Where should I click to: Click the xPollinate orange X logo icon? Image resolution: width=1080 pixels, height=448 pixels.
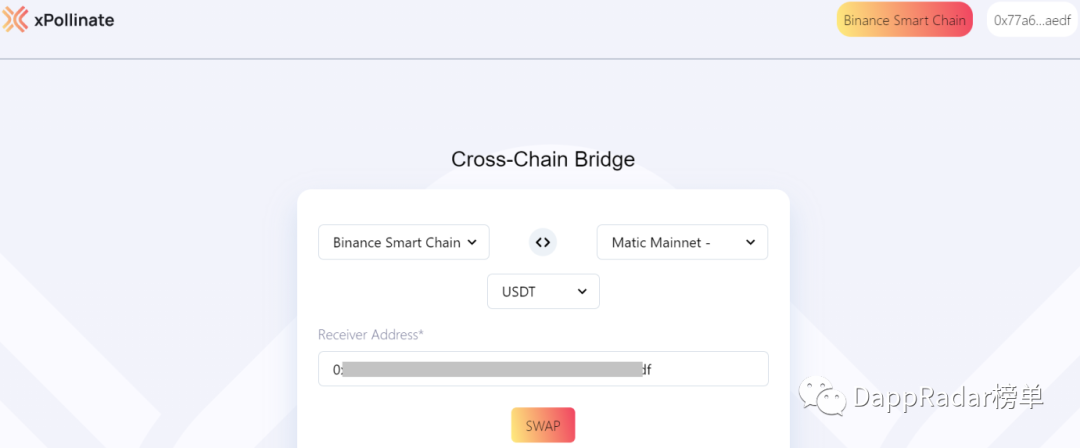pos(15,20)
